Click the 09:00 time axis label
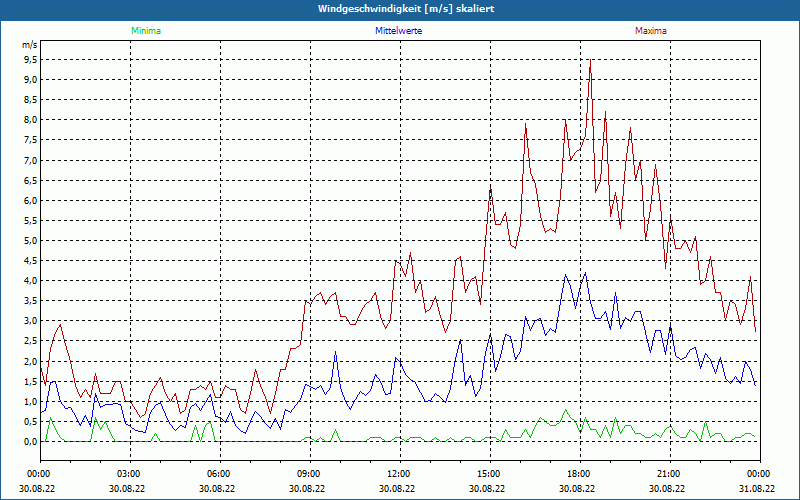 point(307,474)
